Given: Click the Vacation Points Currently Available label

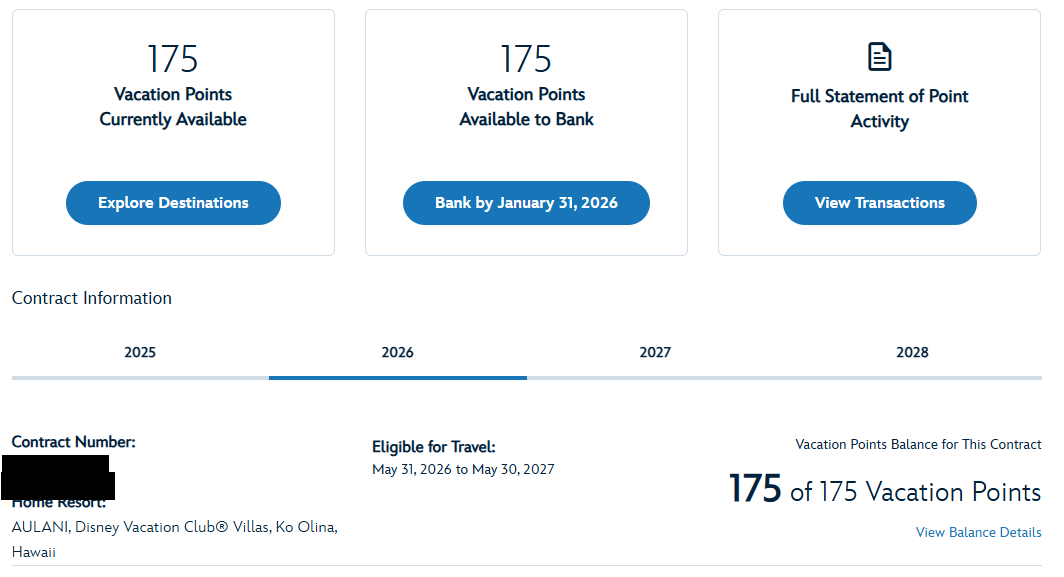Looking at the screenshot, I should click(x=173, y=107).
